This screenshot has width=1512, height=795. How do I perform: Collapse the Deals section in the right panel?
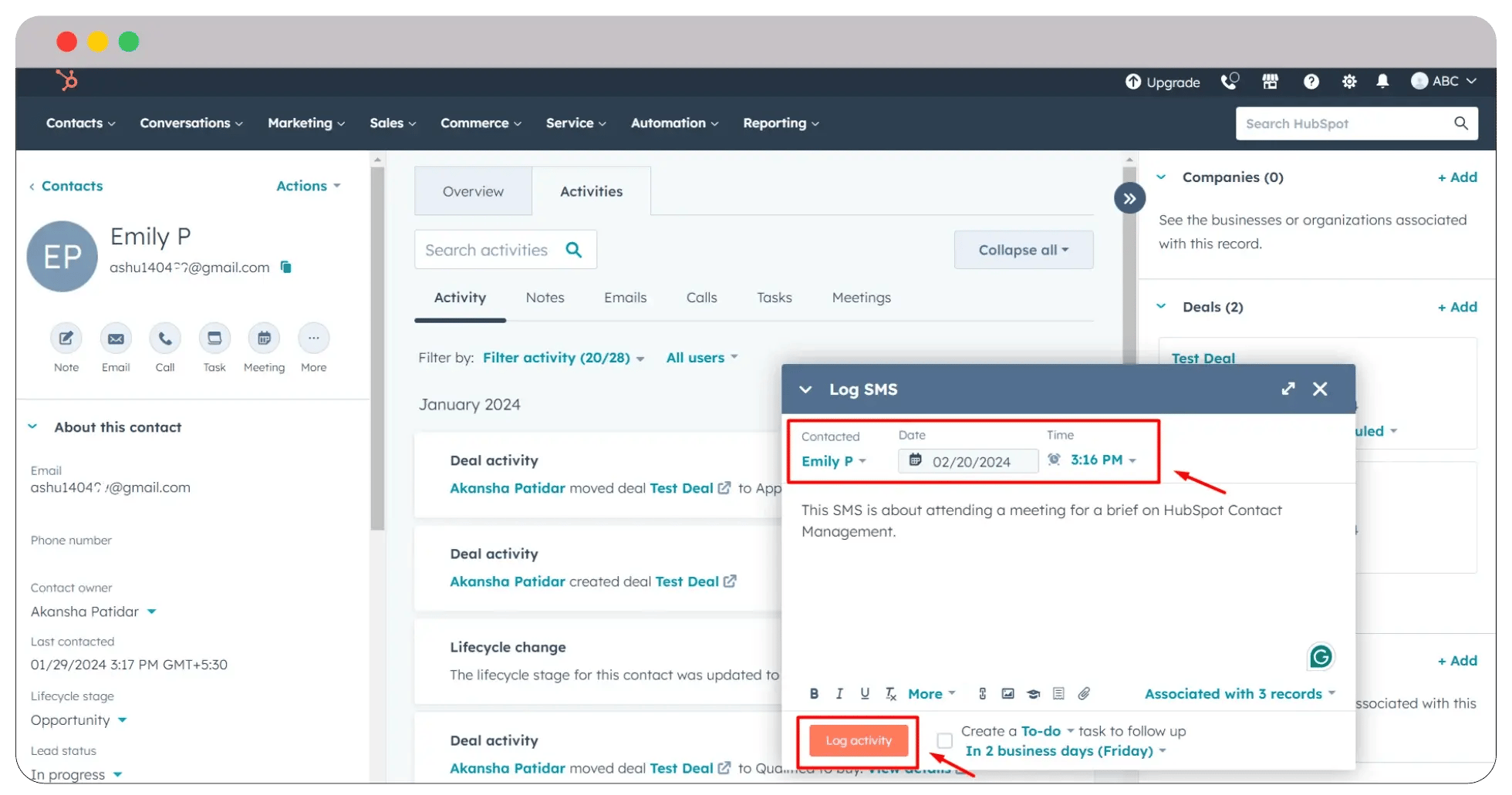click(1161, 306)
